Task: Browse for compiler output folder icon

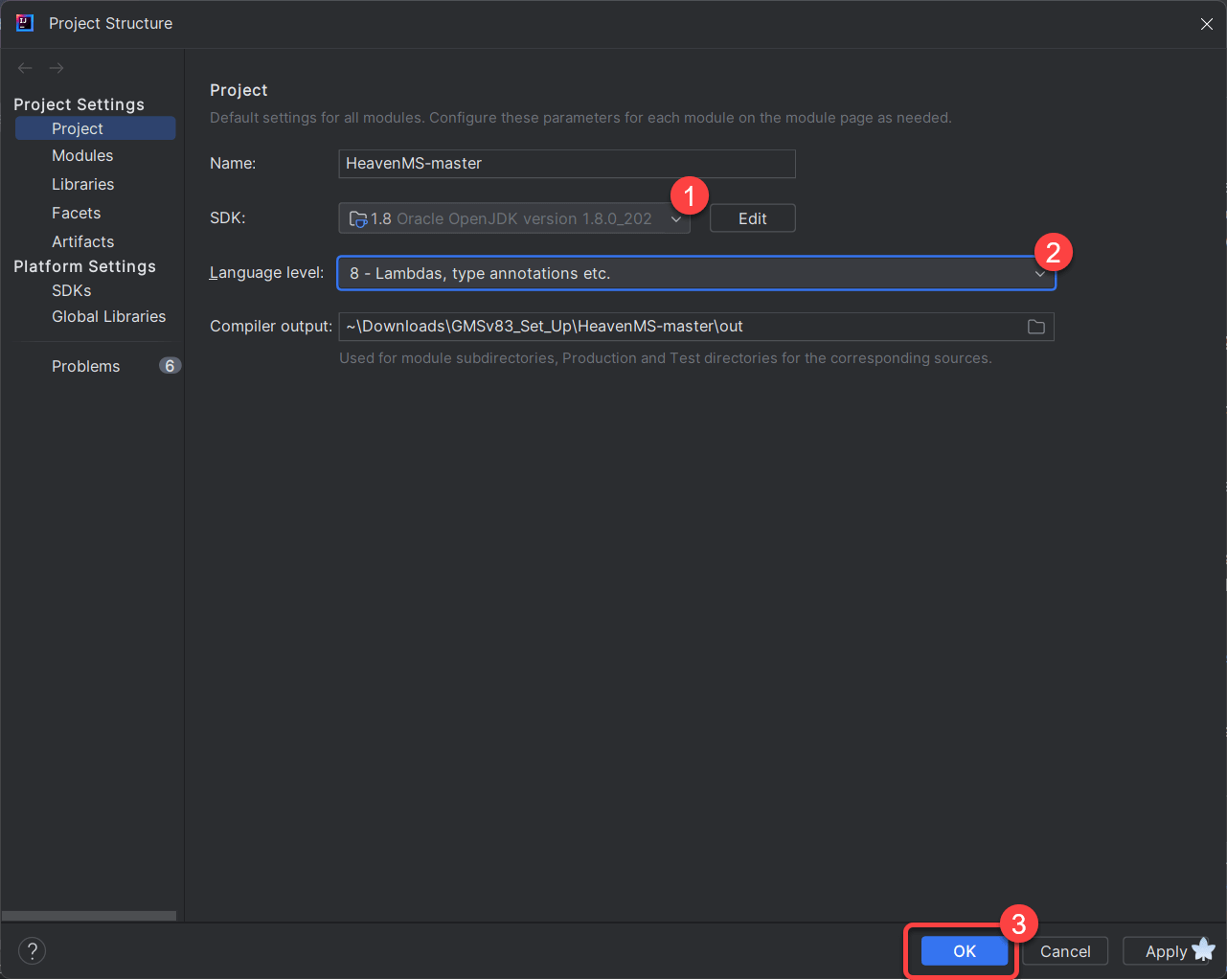Action: (x=1036, y=327)
